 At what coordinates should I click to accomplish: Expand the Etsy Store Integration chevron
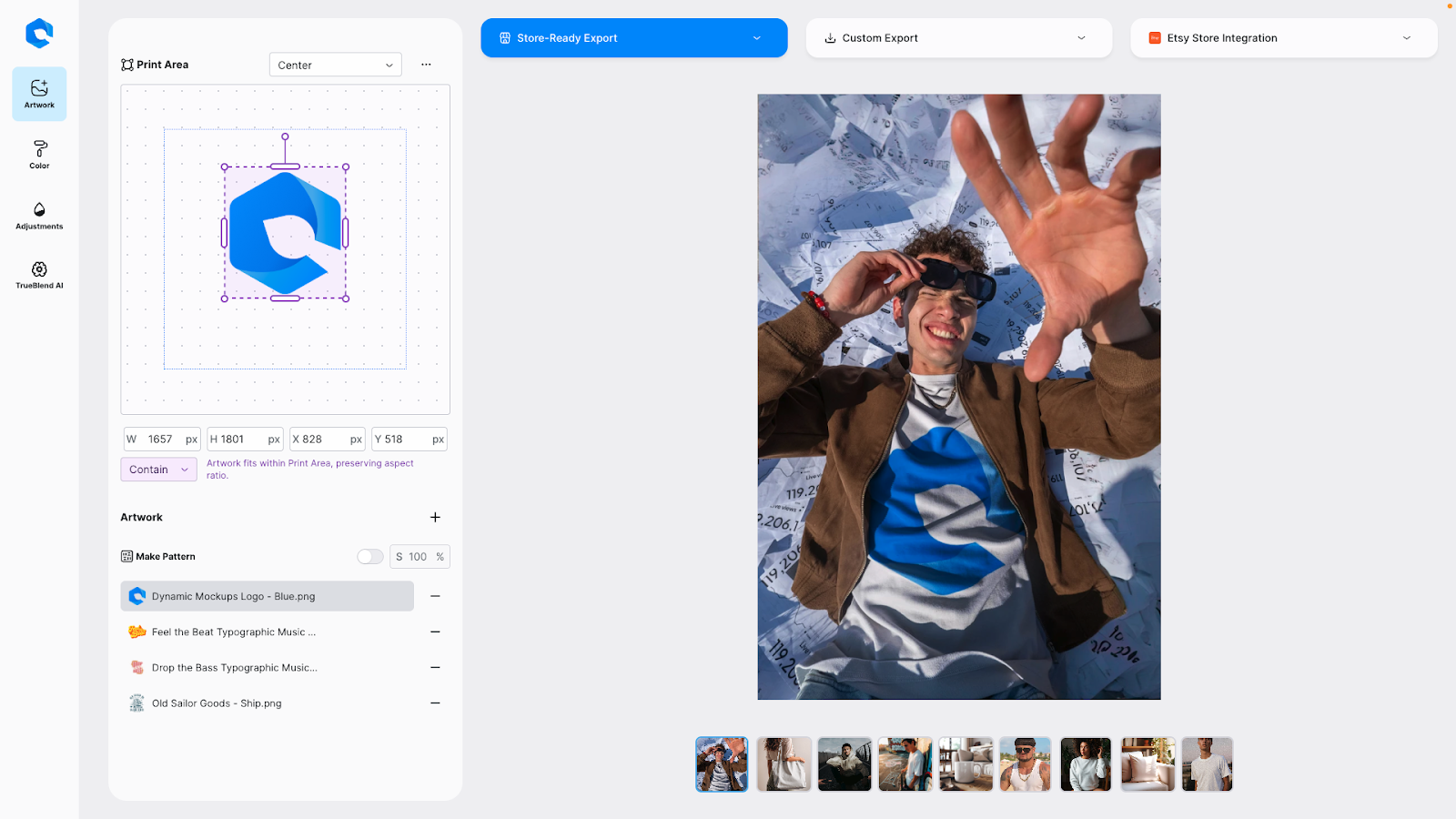[x=1407, y=37]
